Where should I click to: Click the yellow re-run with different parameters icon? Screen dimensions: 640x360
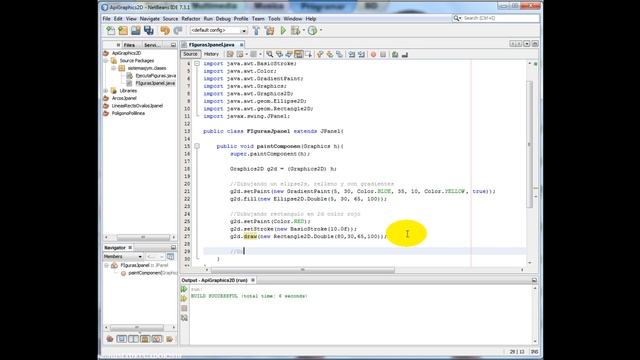point(184,299)
